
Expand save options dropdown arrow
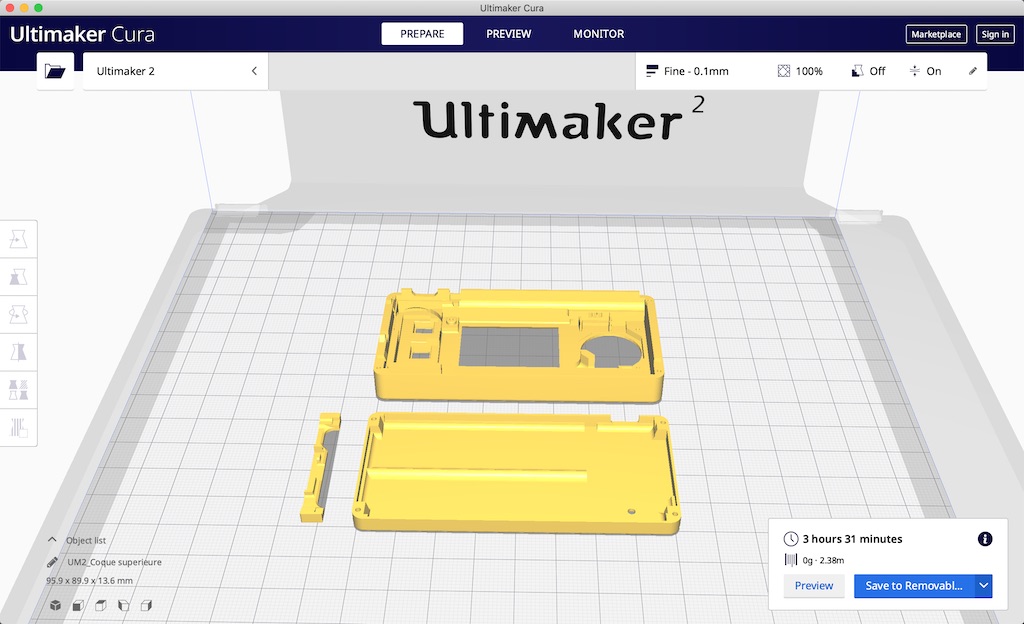pos(984,585)
